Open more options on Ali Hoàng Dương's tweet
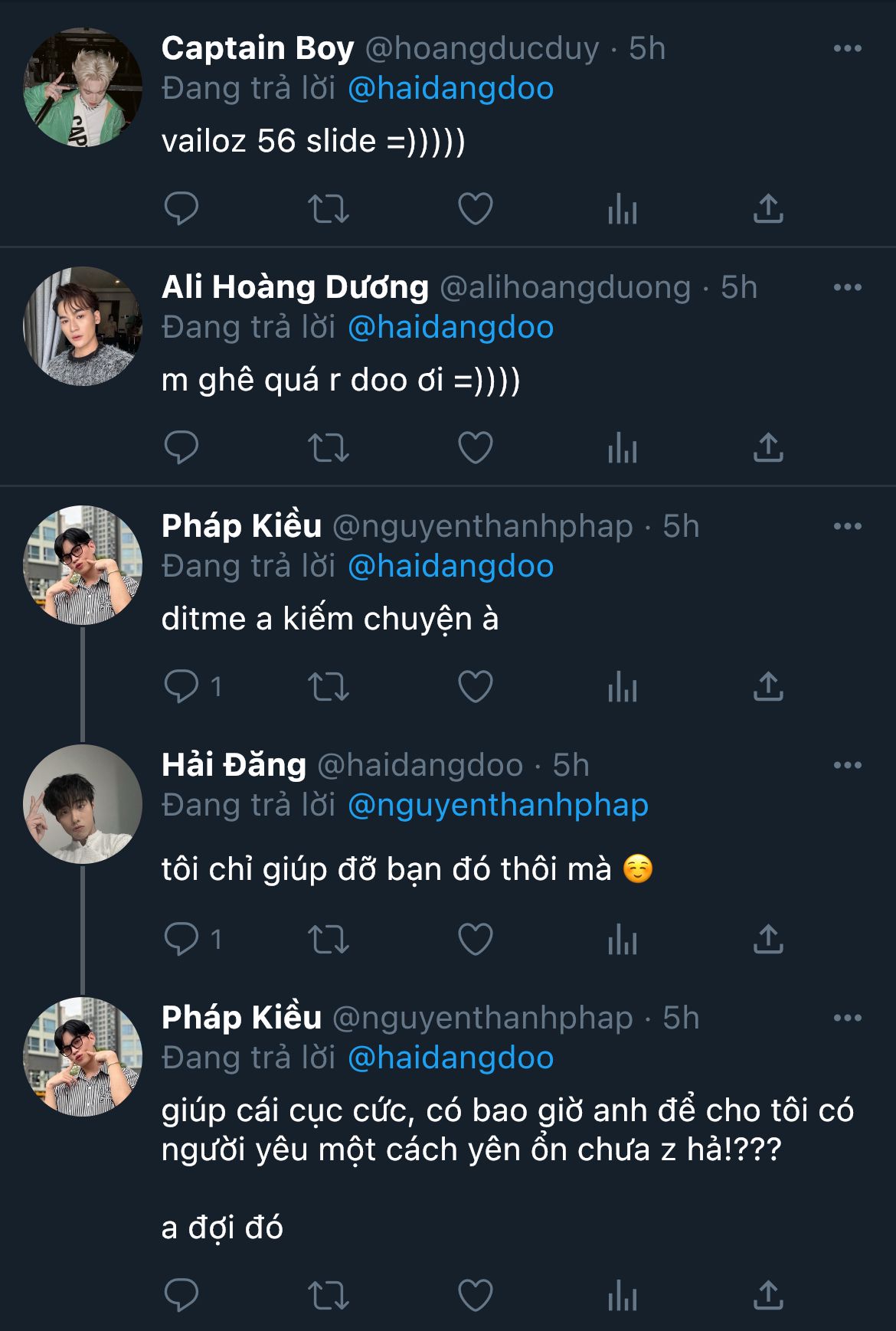 (847, 287)
